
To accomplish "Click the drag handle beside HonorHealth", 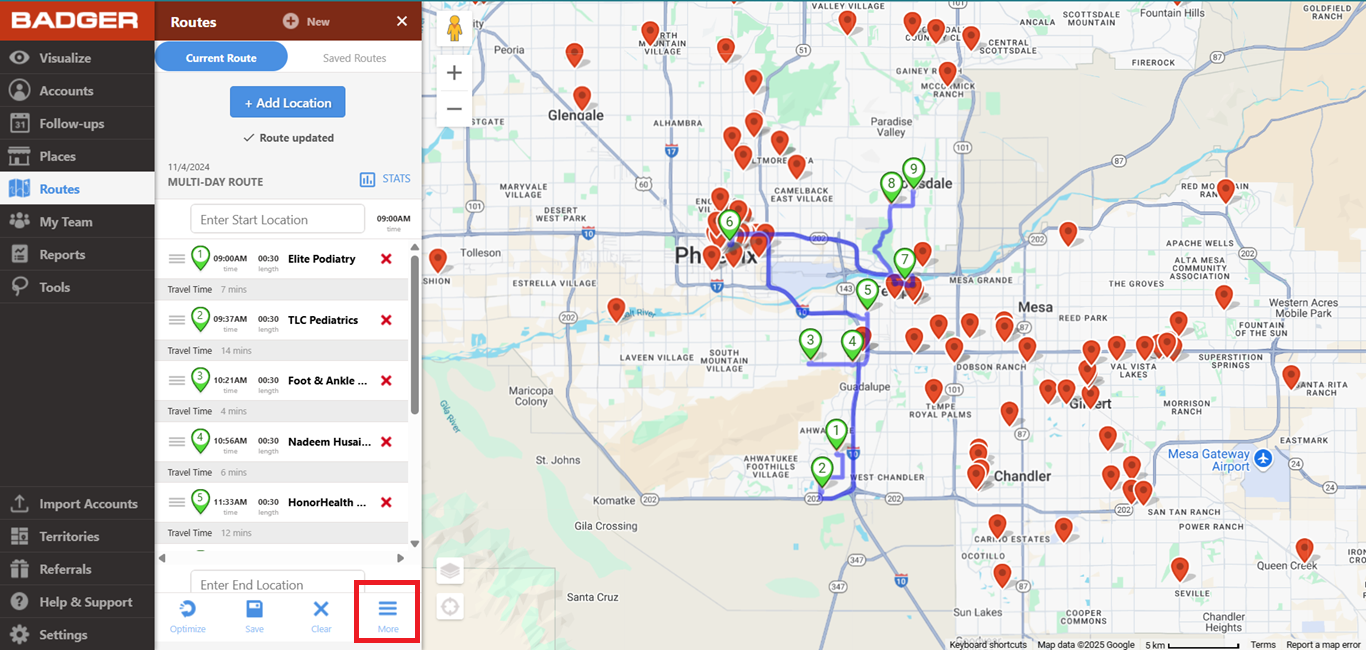I will pyautogui.click(x=176, y=502).
